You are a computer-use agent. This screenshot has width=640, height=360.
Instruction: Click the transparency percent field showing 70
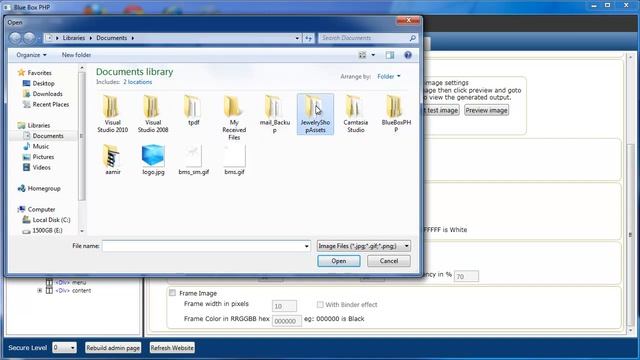pyautogui.click(x=466, y=276)
